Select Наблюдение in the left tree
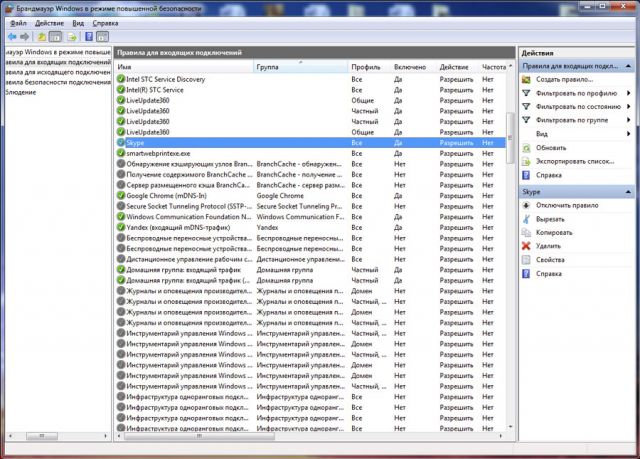Screen dimensions: 640x459 click(21, 92)
